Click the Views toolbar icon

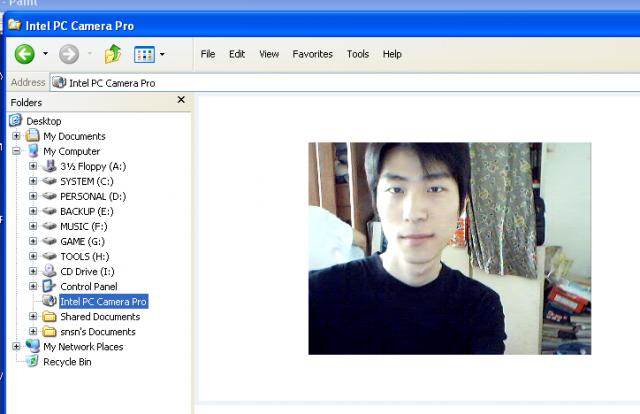pos(144,54)
